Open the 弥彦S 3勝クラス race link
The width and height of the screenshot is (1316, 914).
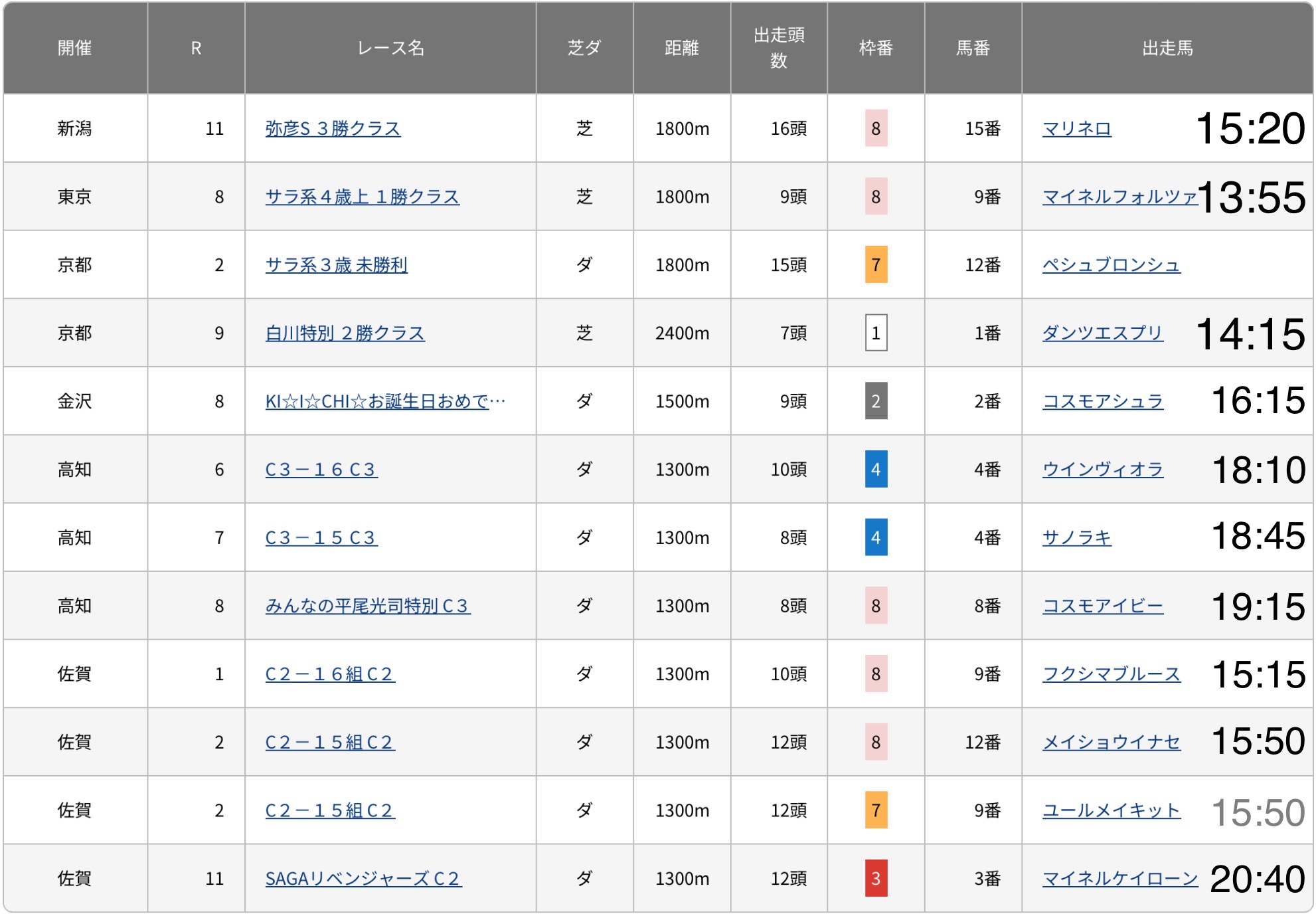coord(333,128)
